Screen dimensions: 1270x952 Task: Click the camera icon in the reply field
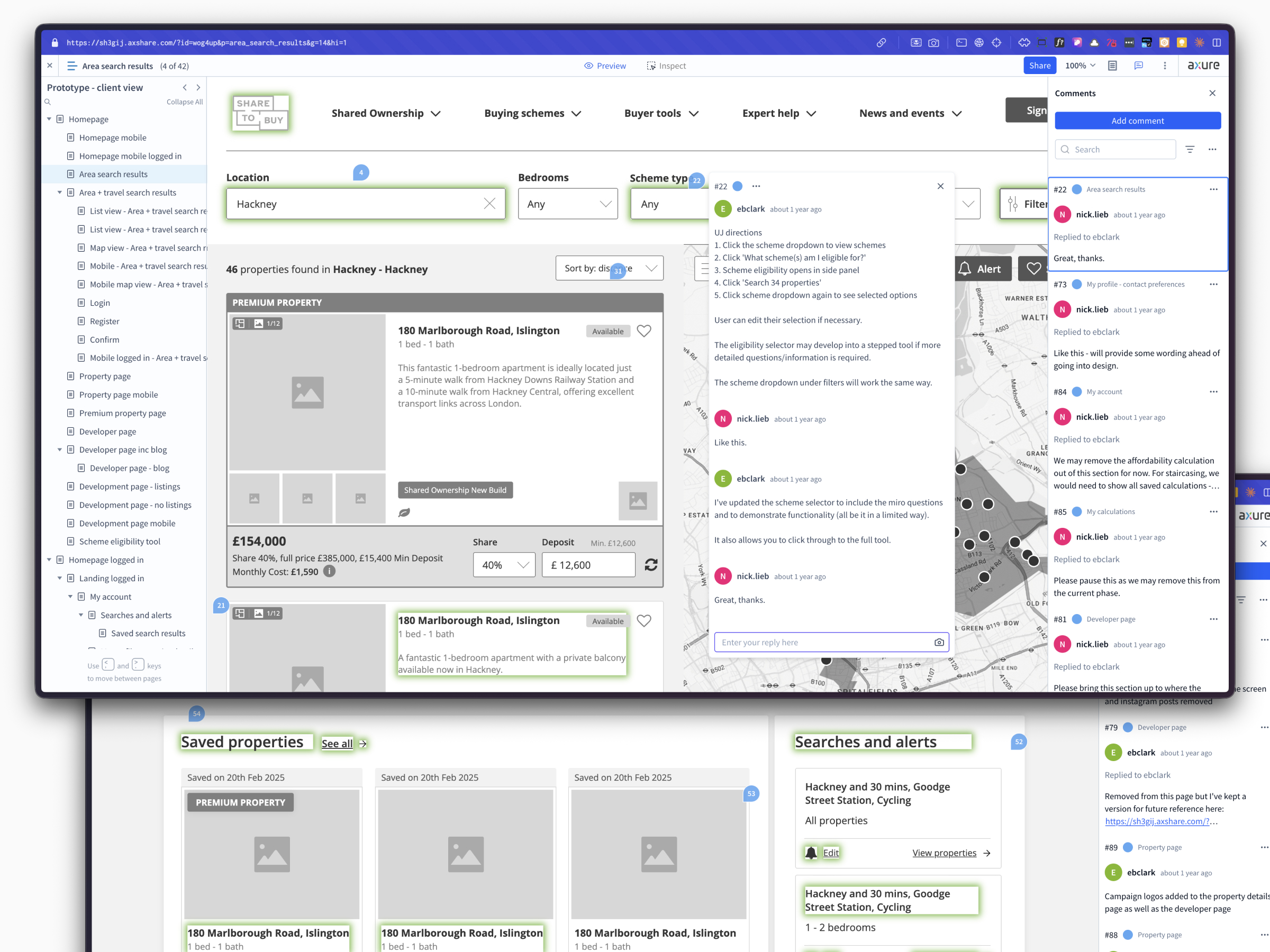tap(939, 642)
